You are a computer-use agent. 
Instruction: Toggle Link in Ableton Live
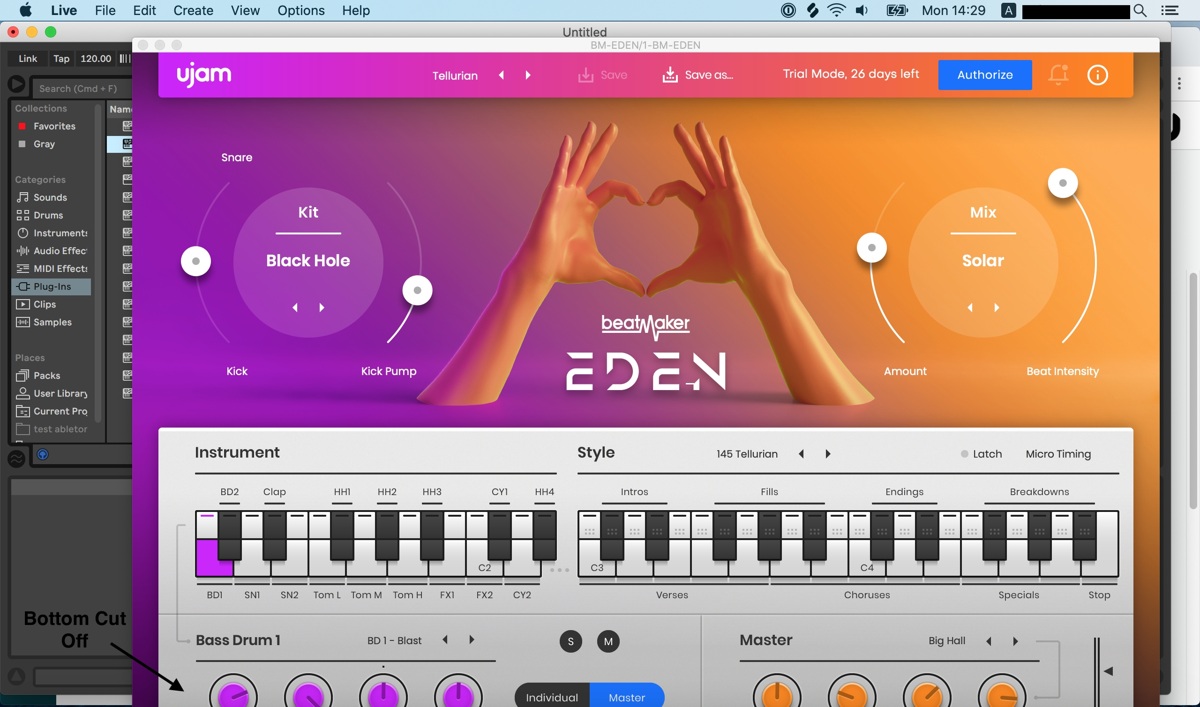[28, 58]
